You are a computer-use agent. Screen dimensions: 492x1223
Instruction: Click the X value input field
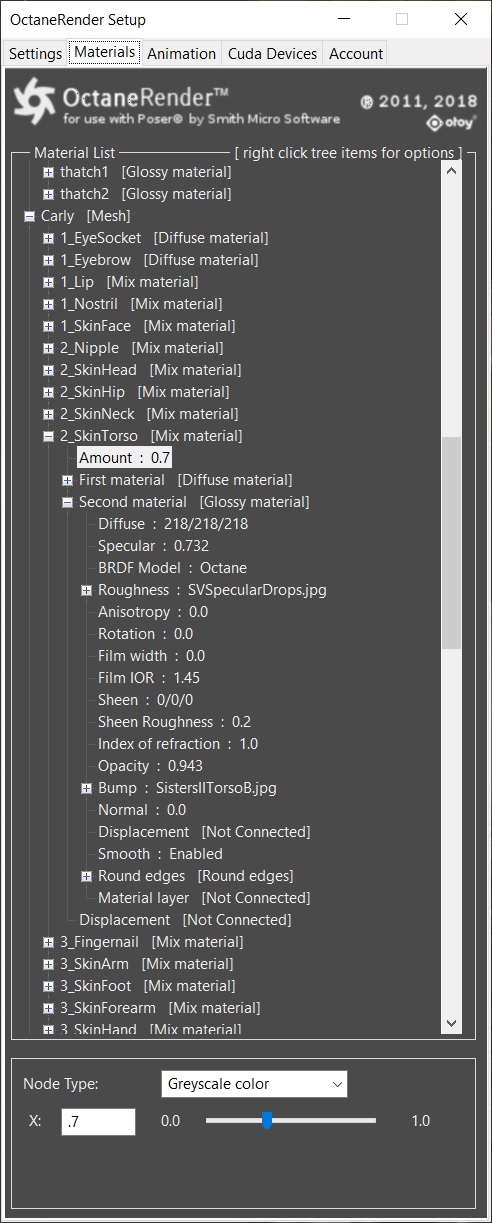click(98, 1121)
